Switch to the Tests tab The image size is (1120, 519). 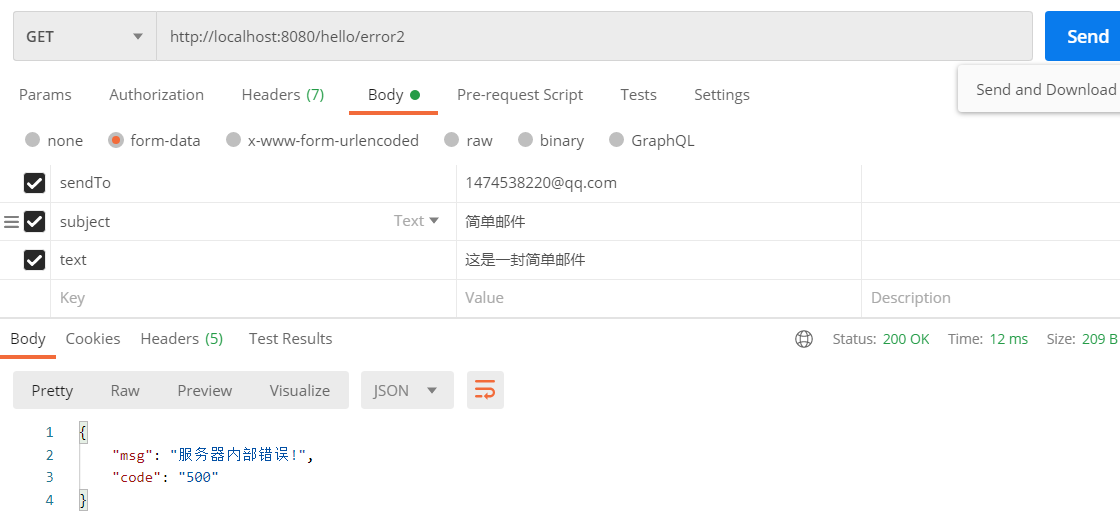[639, 95]
